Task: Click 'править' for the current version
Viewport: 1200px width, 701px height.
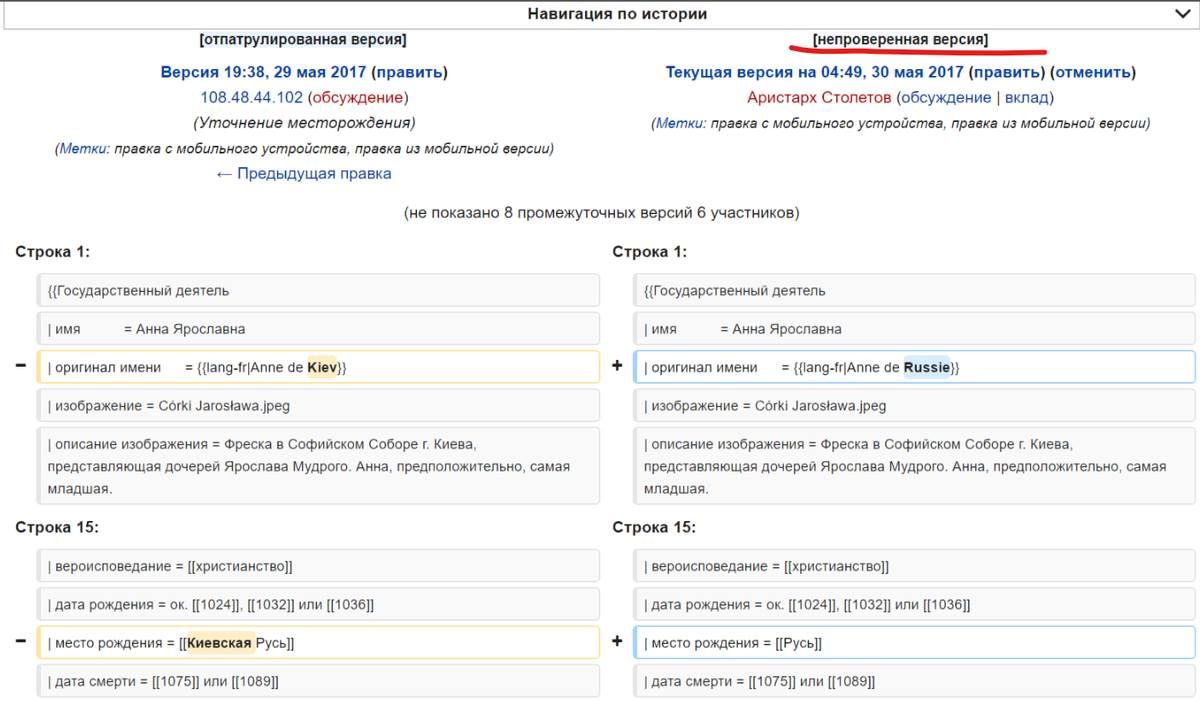Action: click(x=1006, y=72)
